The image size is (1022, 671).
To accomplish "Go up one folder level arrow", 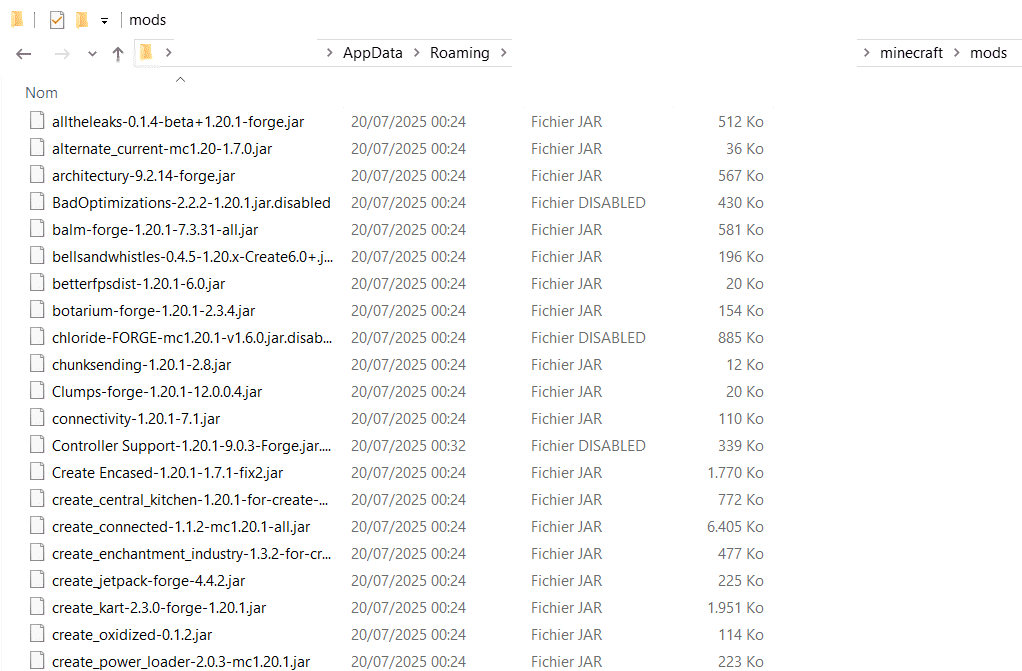I will coord(117,54).
